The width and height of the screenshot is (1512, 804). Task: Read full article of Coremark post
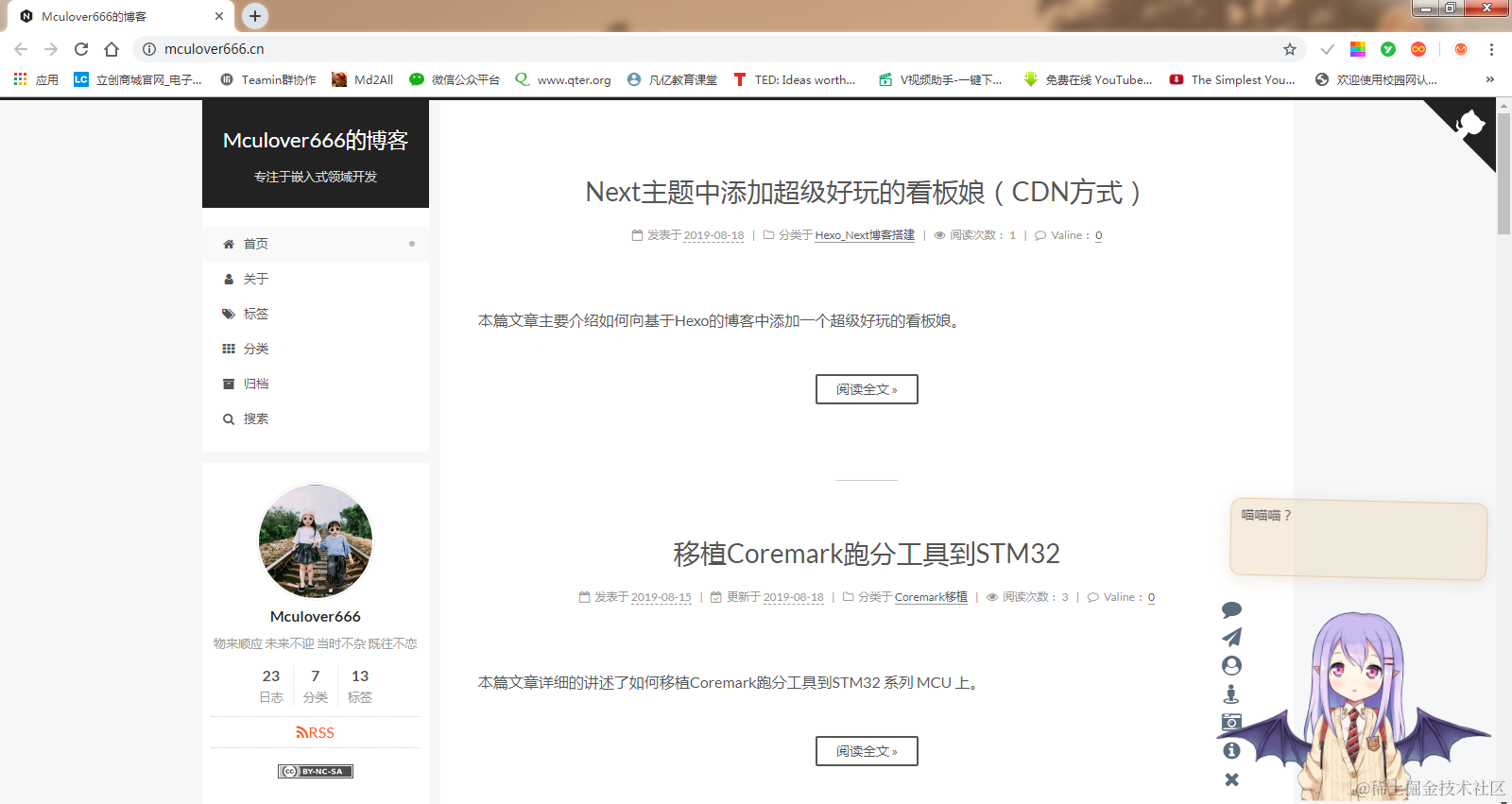[867, 751]
